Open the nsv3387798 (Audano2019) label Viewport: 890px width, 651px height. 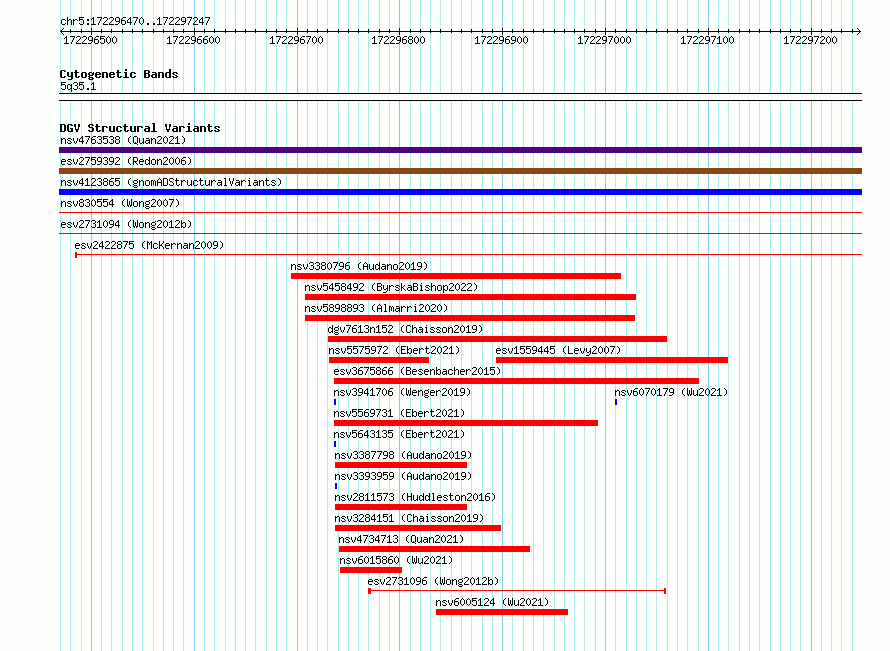(404, 455)
